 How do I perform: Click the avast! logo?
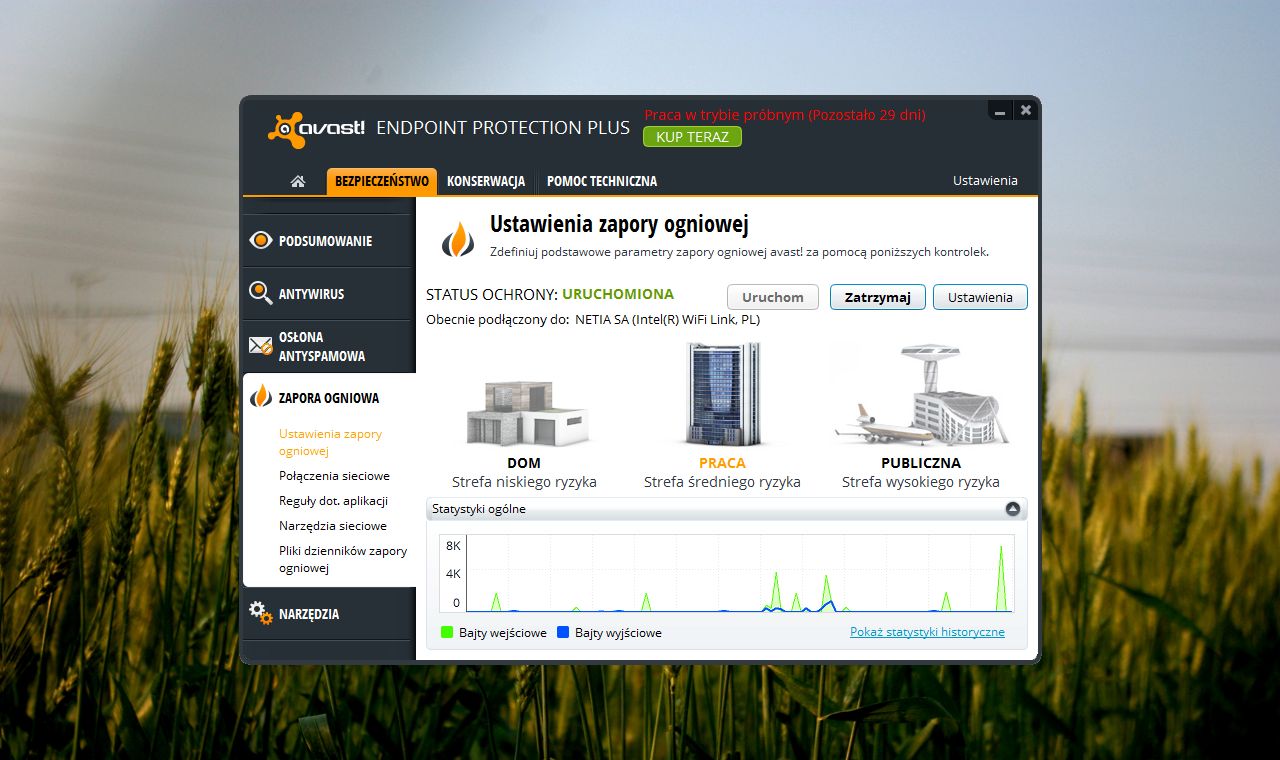[317, 129]
